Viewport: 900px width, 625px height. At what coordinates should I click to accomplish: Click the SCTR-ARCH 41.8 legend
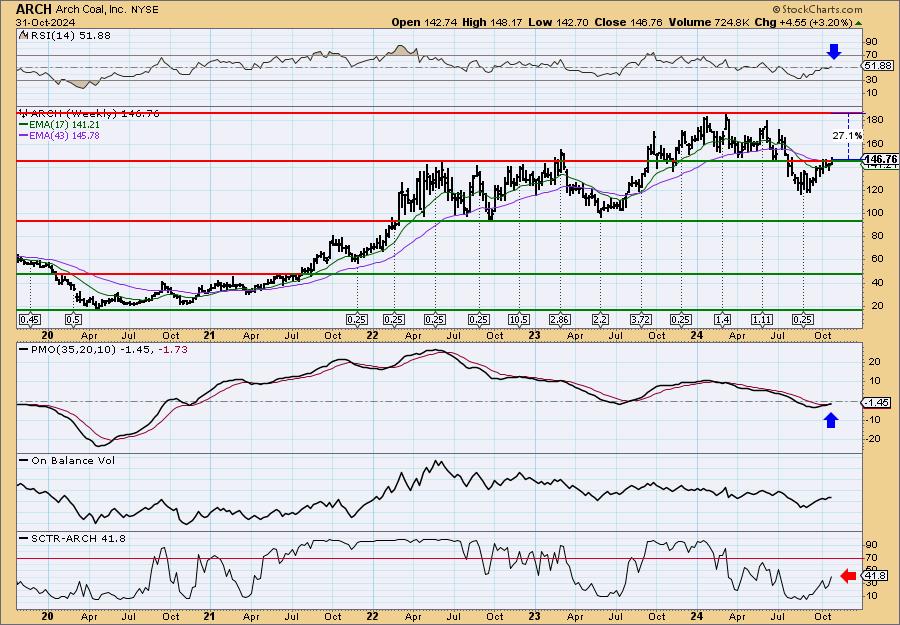72,538
